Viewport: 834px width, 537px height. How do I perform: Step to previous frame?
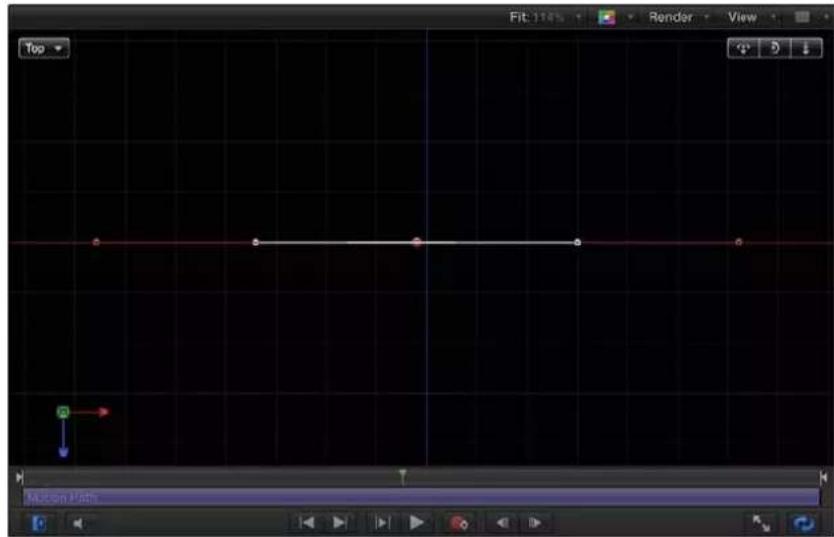click(502, 523)
